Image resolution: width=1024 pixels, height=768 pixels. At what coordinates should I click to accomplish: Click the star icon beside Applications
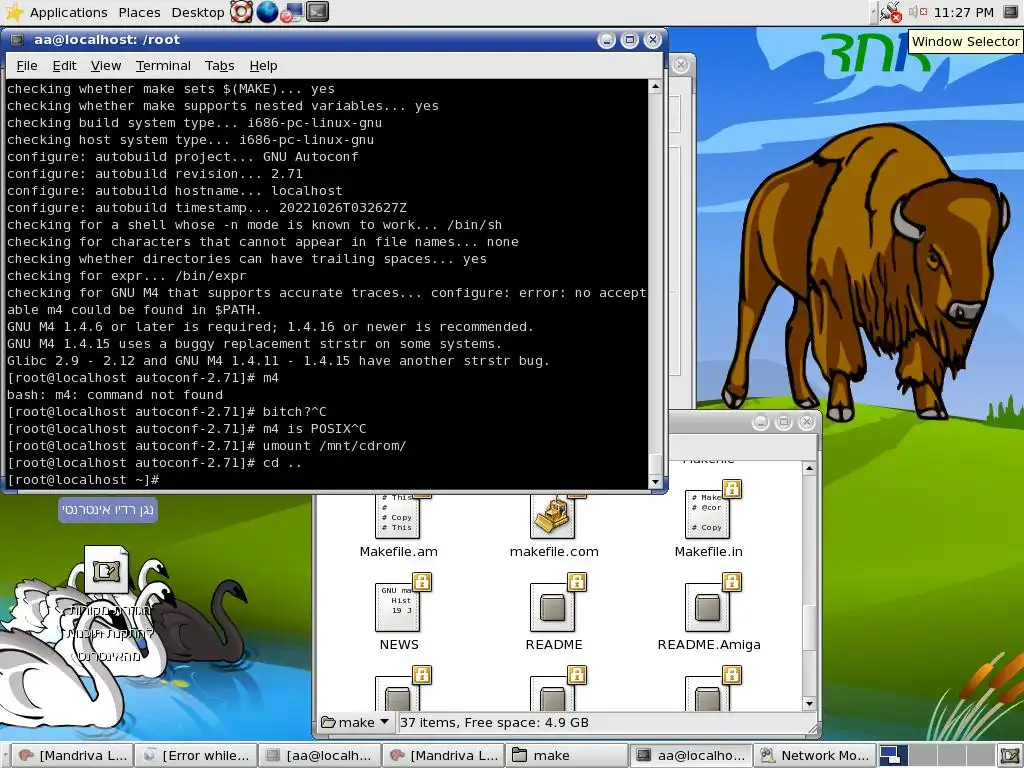[x=14, y=12]
